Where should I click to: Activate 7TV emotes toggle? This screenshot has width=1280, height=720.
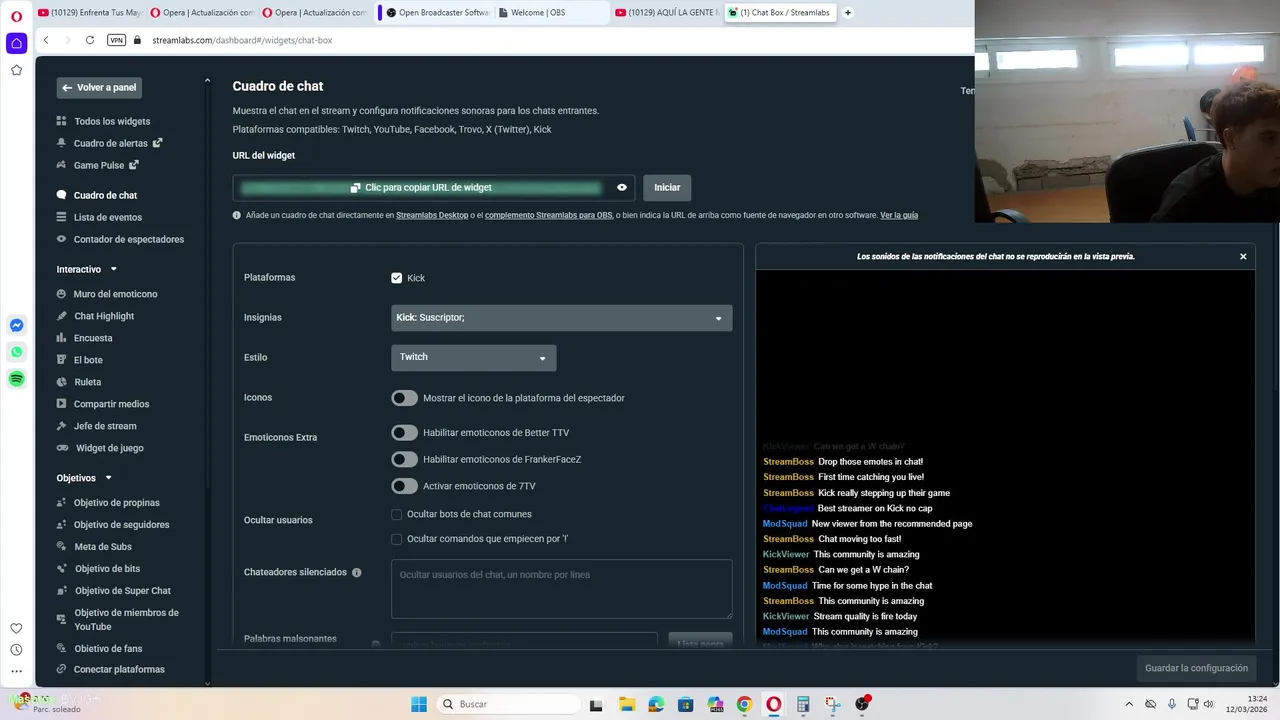point(404,486)
